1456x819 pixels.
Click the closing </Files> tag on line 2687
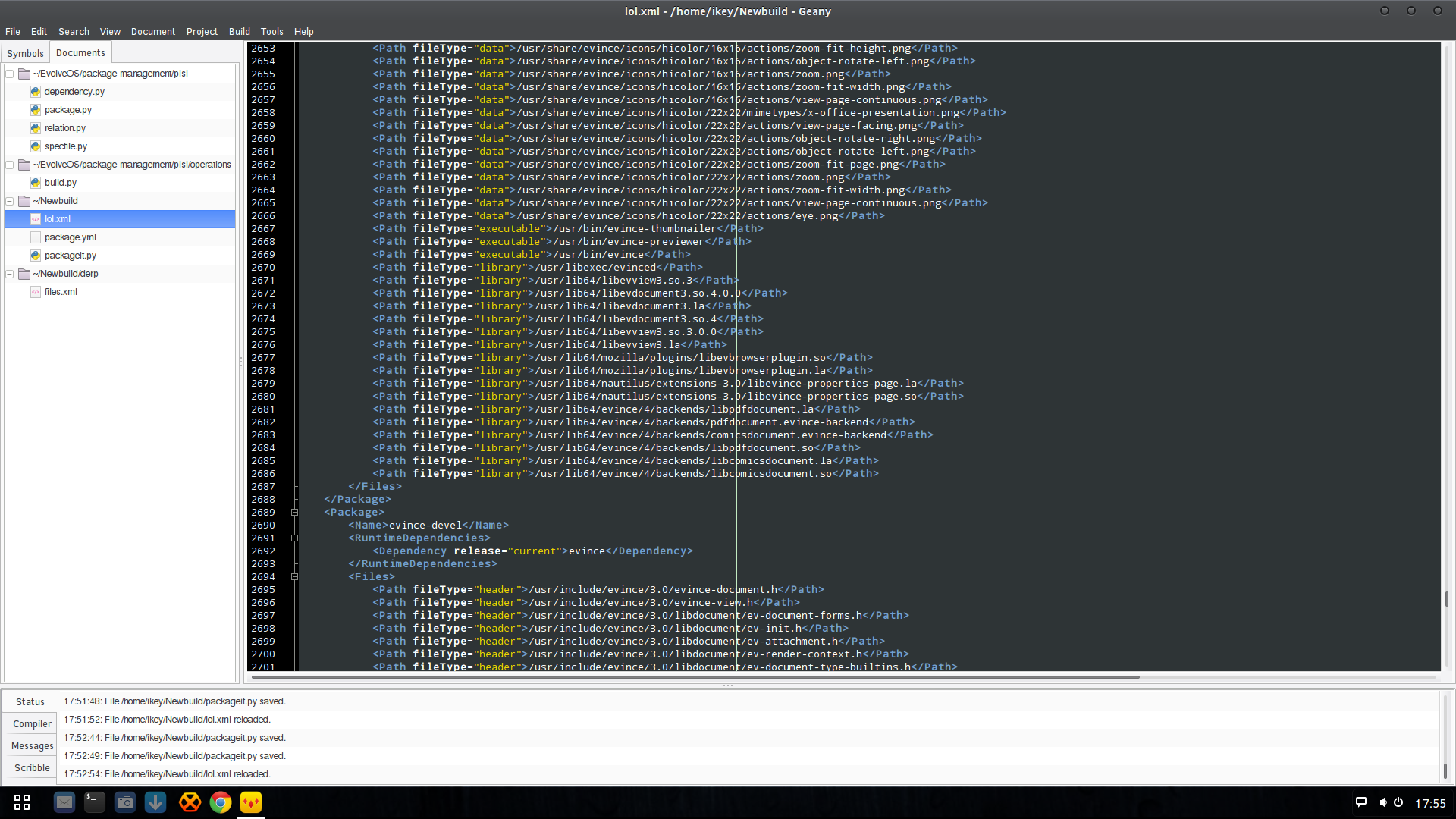coord(375,487)
